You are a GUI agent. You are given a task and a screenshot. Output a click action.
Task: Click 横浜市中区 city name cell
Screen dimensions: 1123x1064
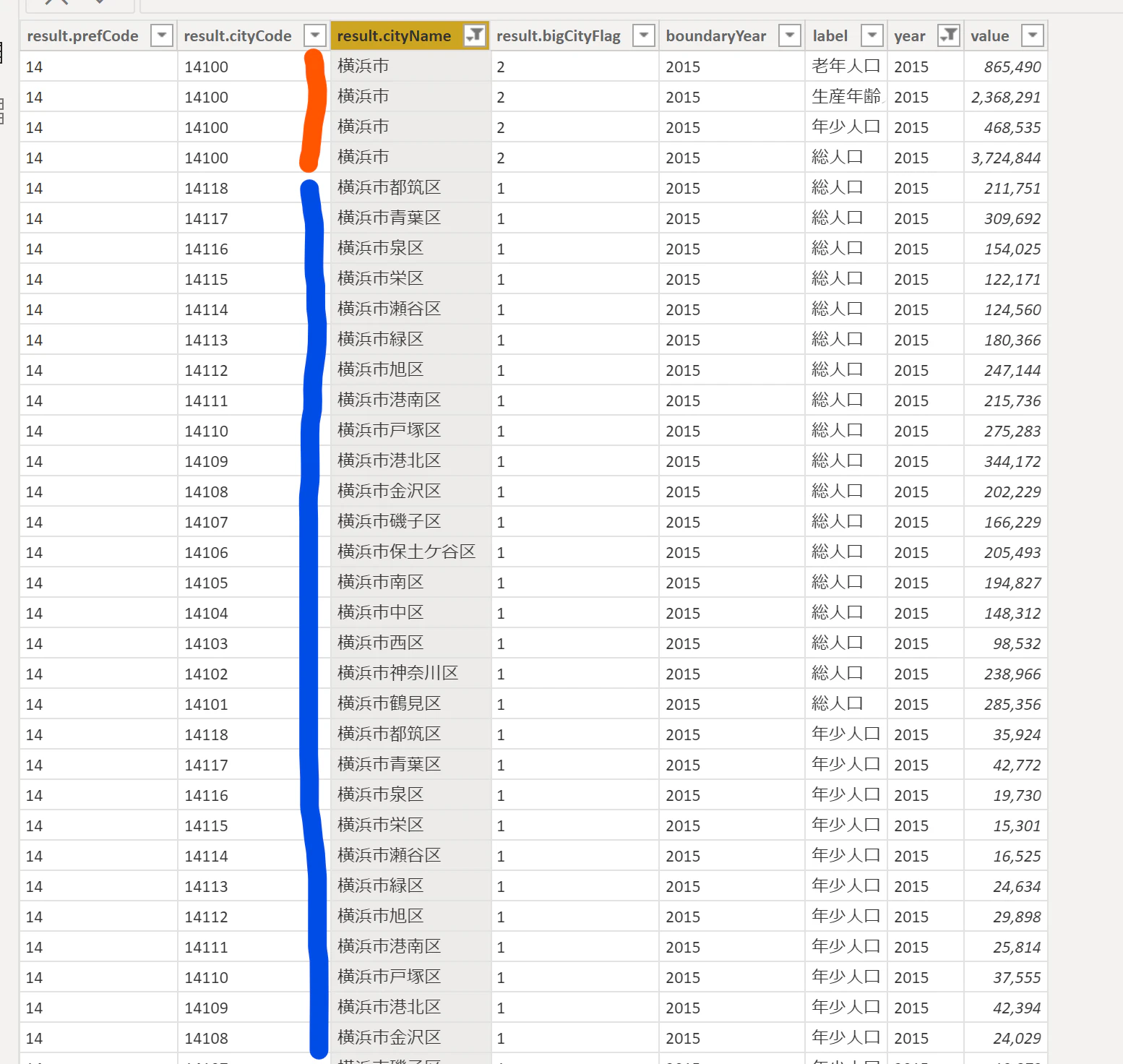tap(410, 613)
